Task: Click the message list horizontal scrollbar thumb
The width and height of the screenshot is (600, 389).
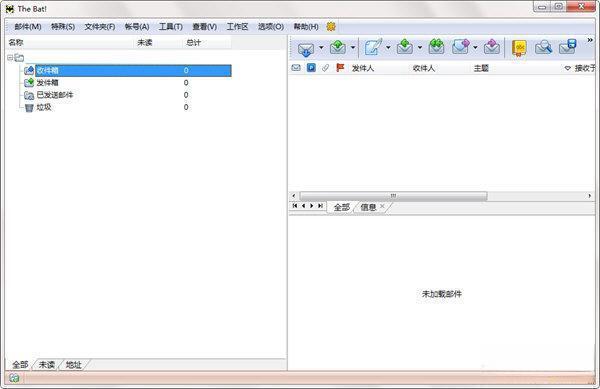Action: point(393,196)
